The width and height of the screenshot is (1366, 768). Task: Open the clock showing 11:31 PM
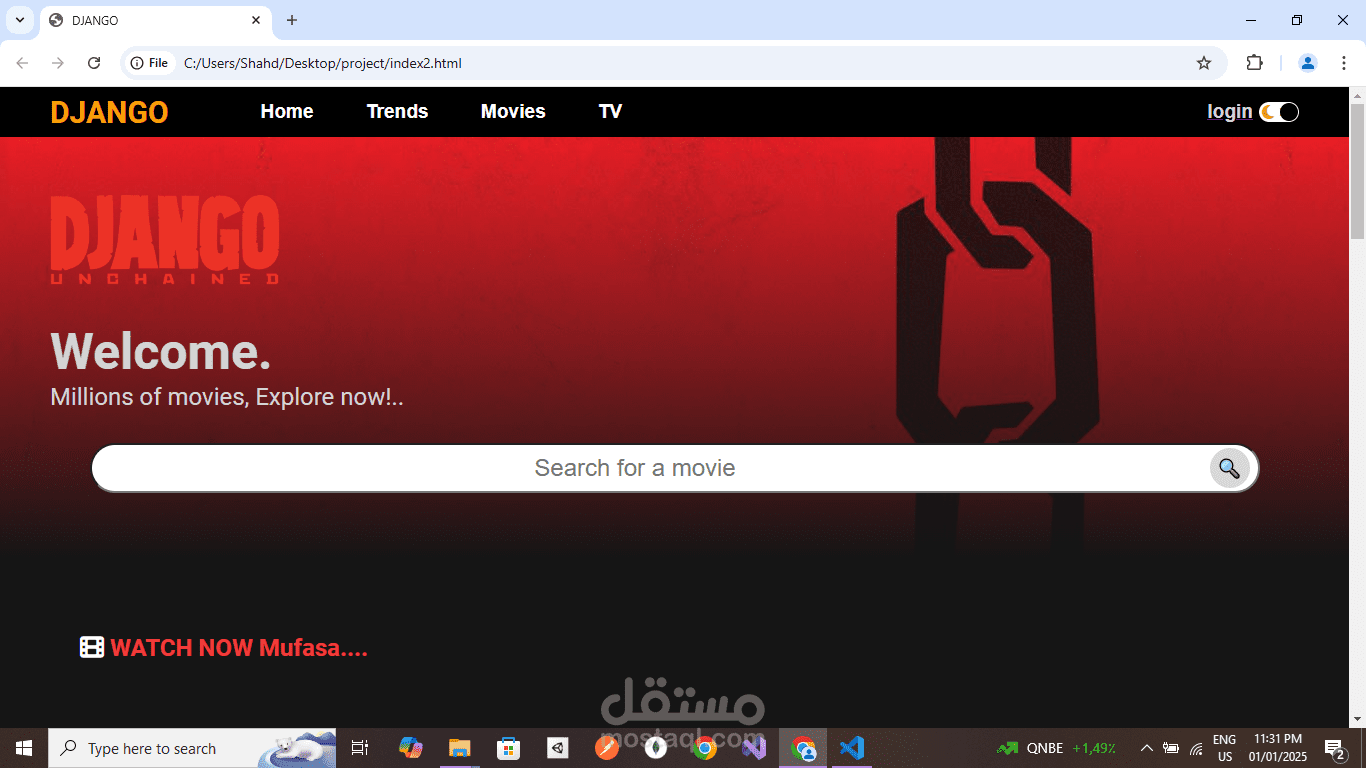pyautogui.click(x=1278, y=748)
